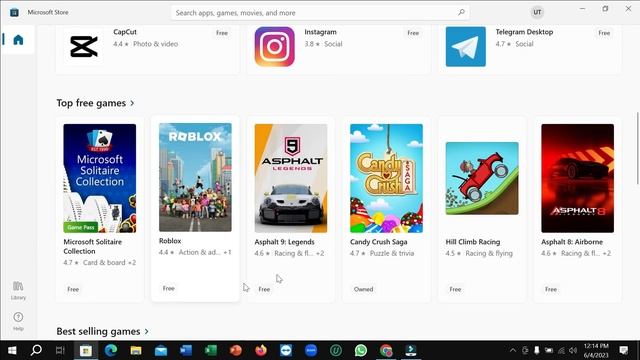Screen dimensions: 640x360
Task: Click Free under Asphalt 9: Legends
Action: click(x=264, y=289)
